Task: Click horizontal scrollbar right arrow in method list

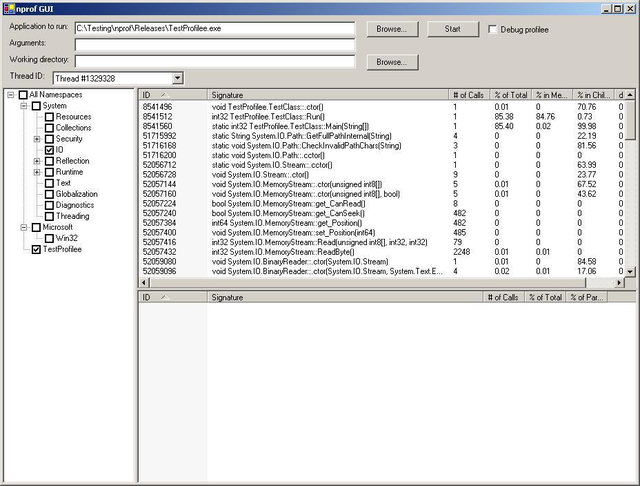Action: (620, 282)
